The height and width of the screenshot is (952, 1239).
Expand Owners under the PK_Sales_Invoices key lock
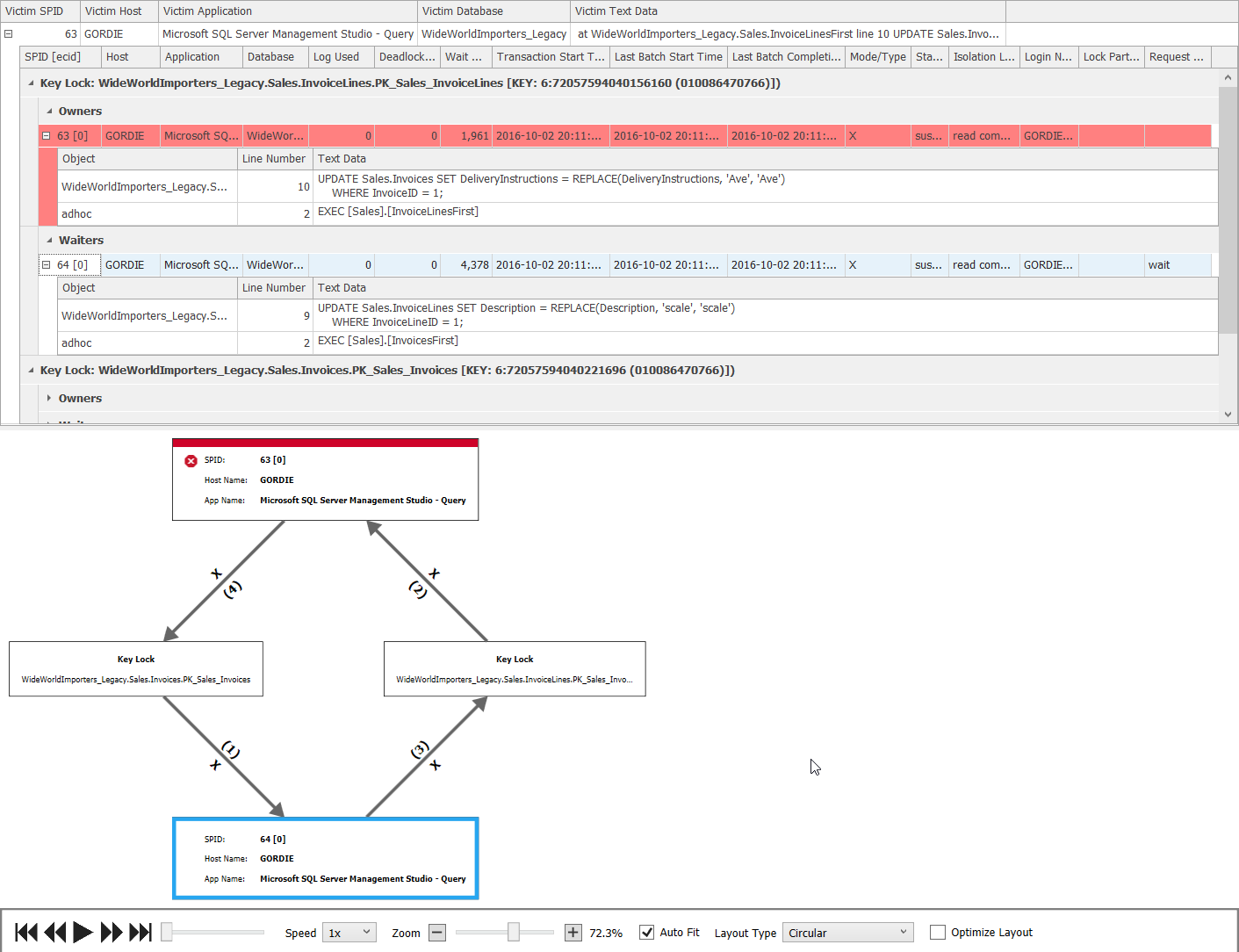[49, 398]
